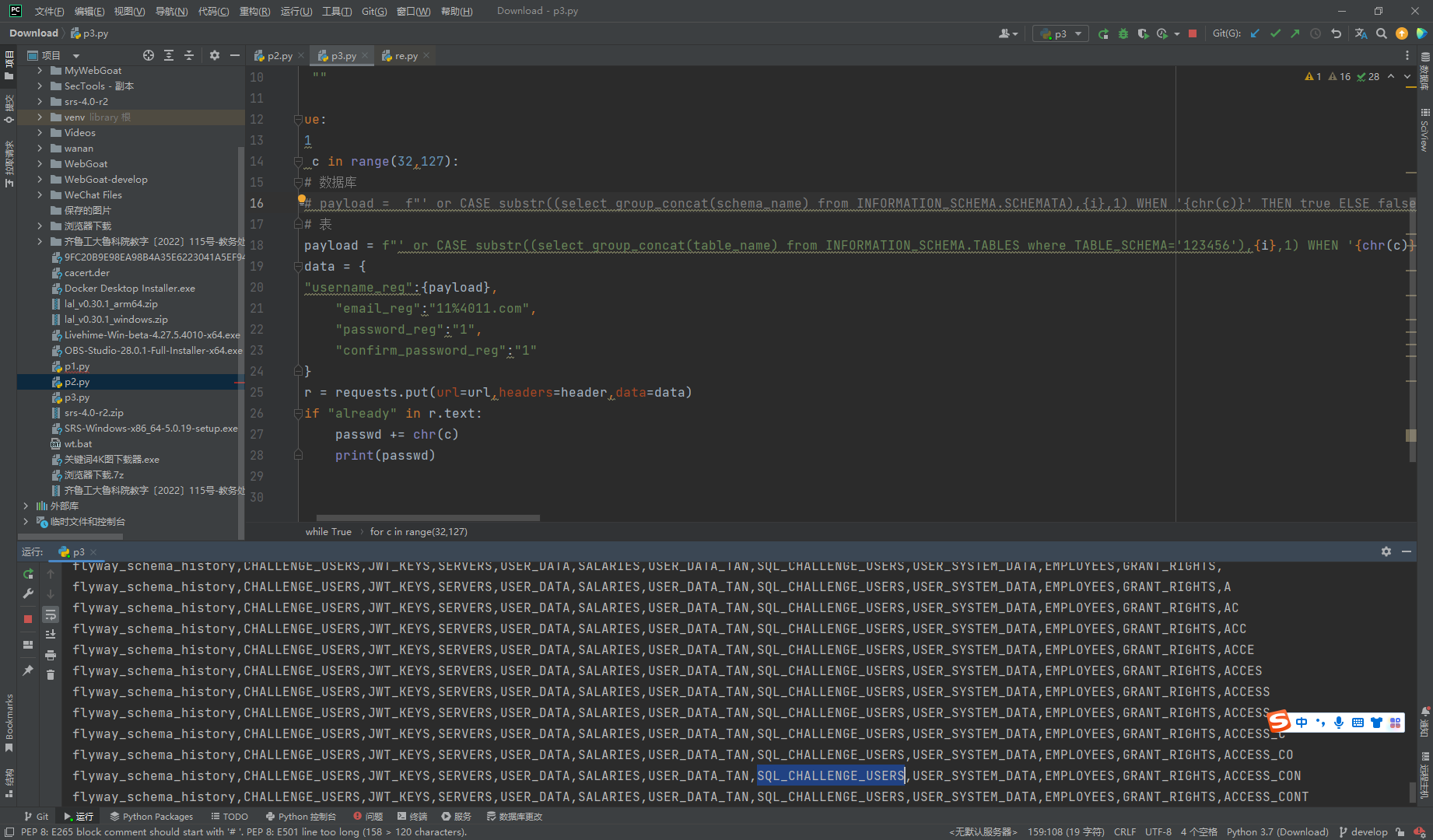Click the Sogou input method S icon
This screenshot has width=1433, height=840.
pos(1279,722)
